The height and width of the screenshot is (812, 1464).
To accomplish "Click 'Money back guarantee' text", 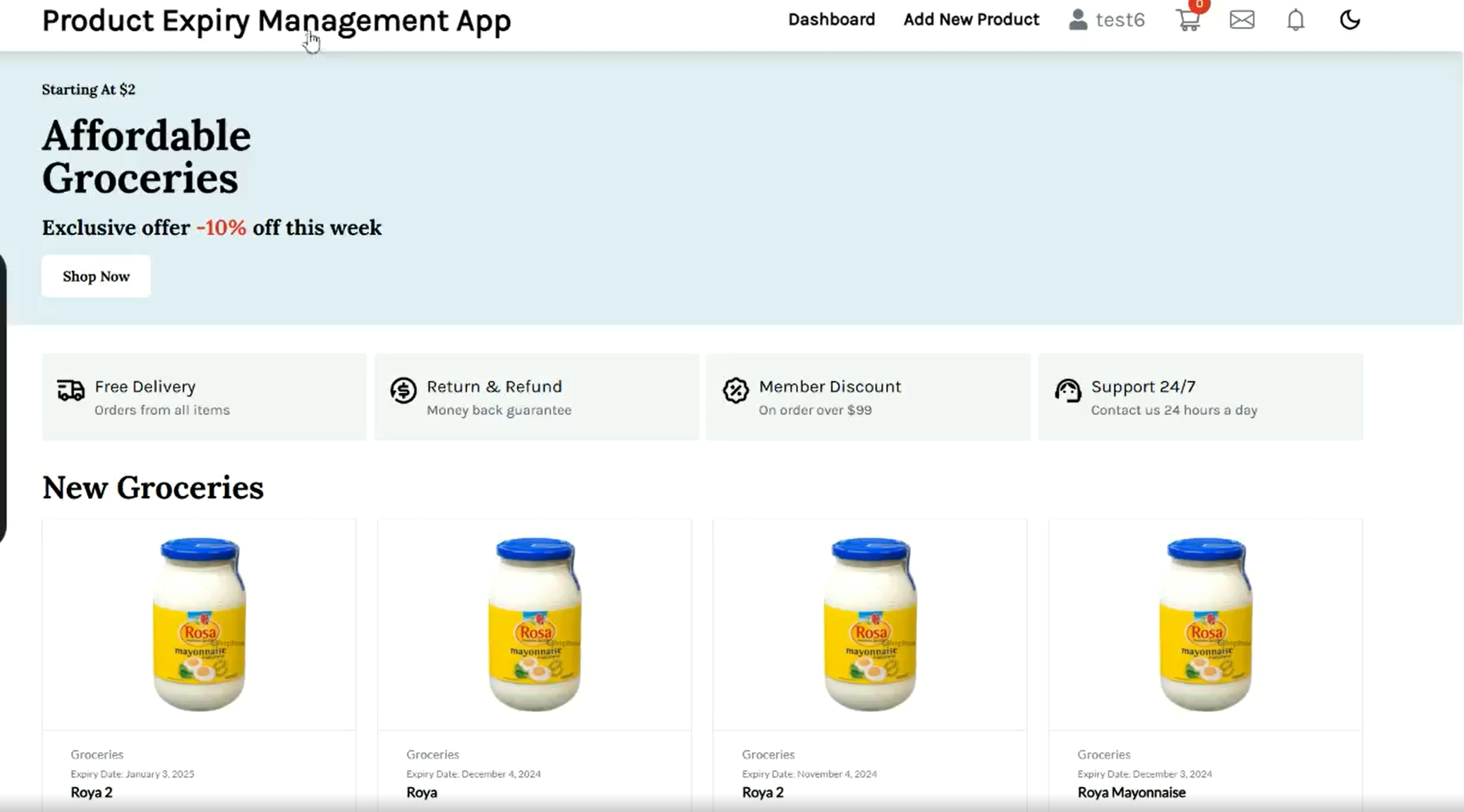I will [x=499, y=410].
